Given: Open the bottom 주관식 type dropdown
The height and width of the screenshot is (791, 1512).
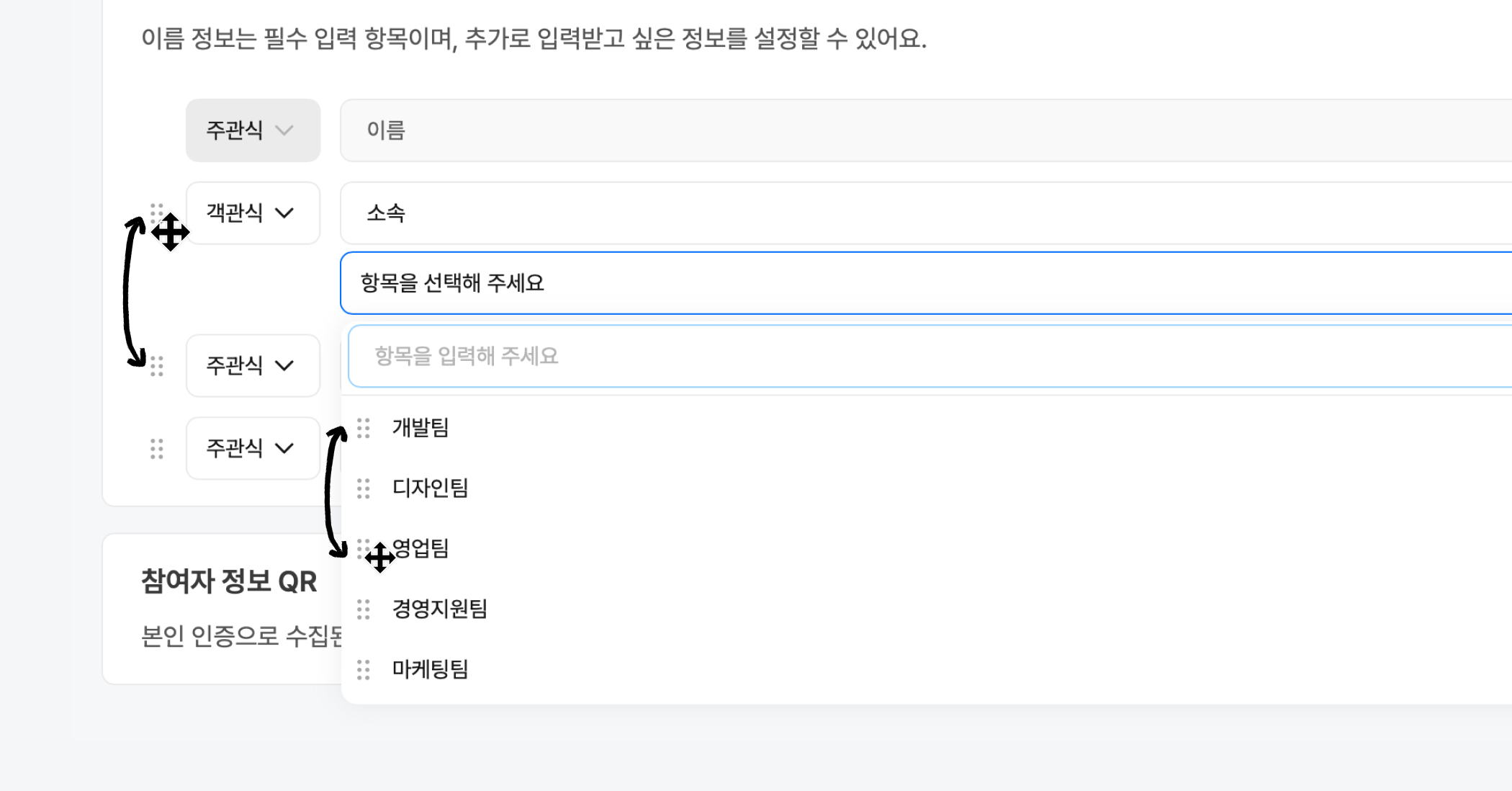Looking at the screenshot, I should pos(252,449).
